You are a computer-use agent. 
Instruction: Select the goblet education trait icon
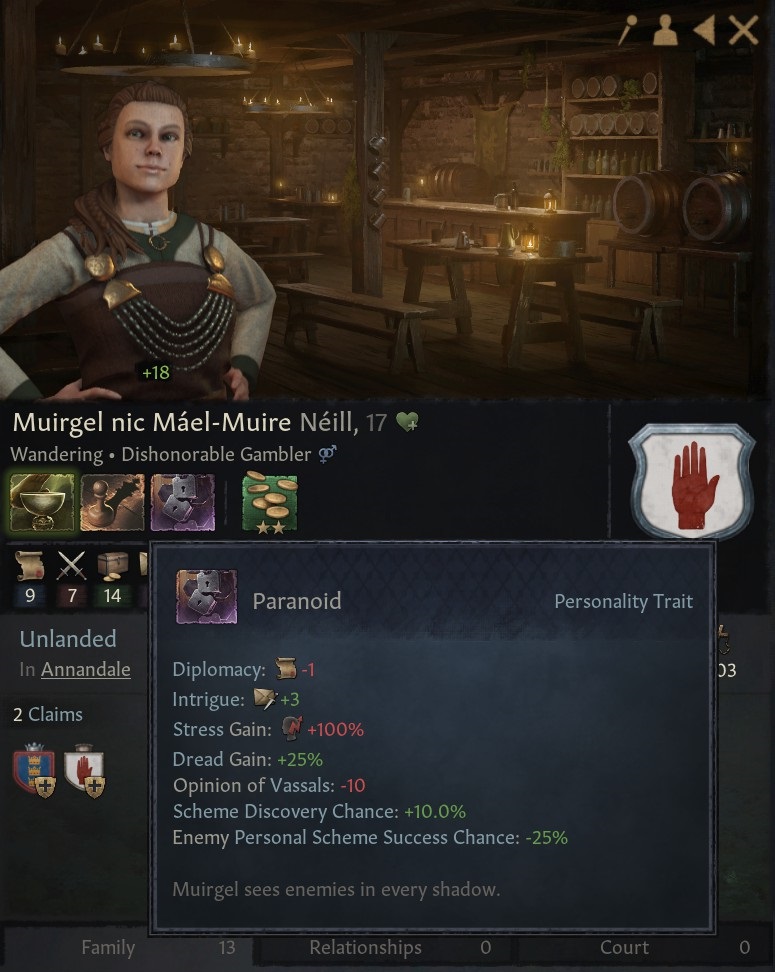coord(42,502)
